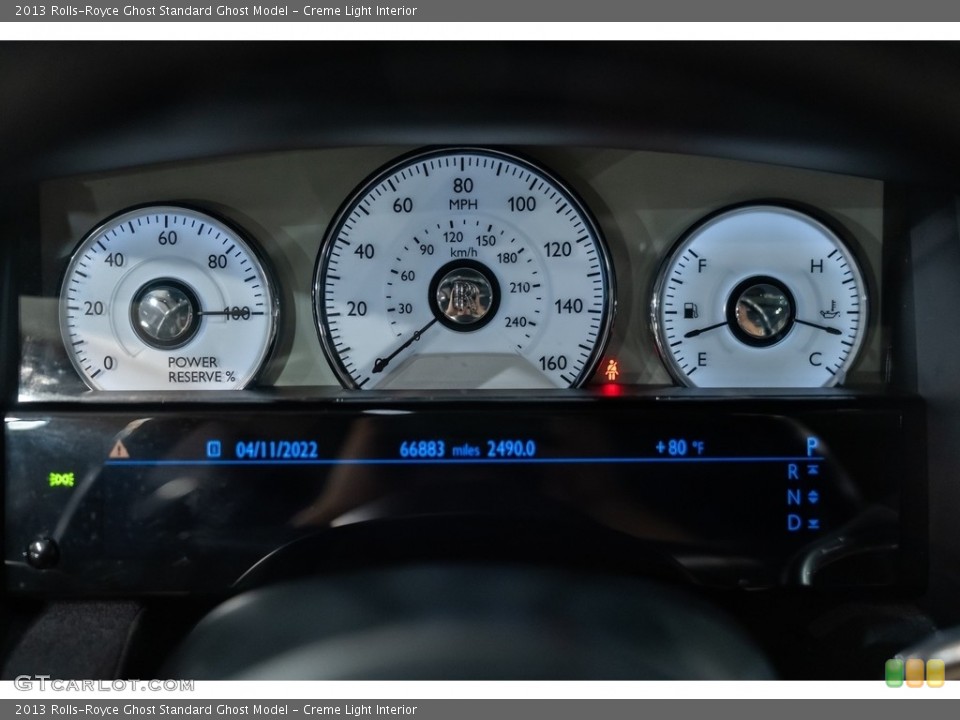Click the 240 km/h mark on inner scale
960x720 pixels.
516,321
